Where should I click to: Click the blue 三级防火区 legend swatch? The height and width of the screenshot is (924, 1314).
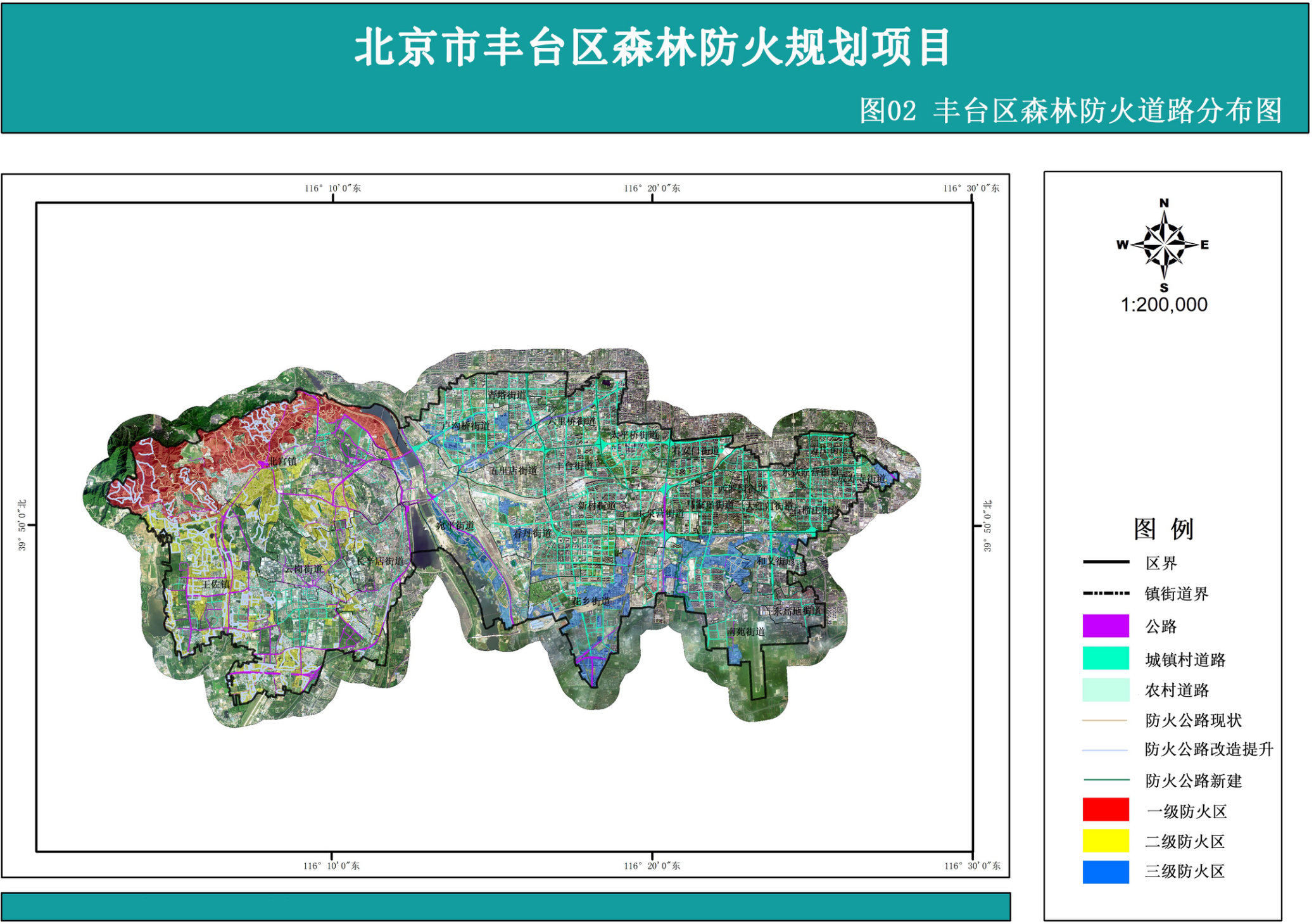(1106, 871)
